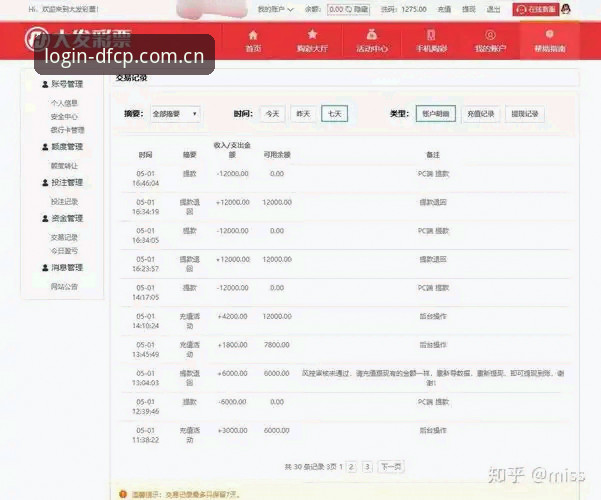Select the 七天 time filter
Image resolution: width=601 pixels, height=500 pixels.
[x=334, y=114]
